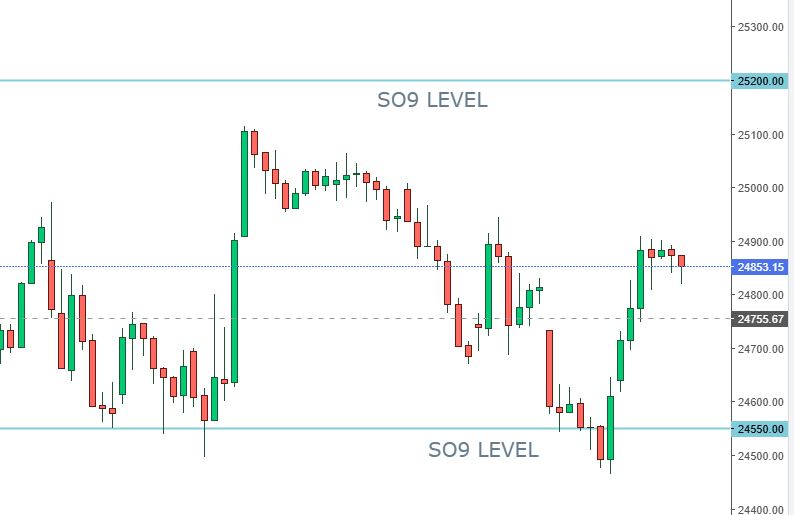Image resolution: width=794 pixels, height=515 pixels.
Task: Select the blue 24853.15 current price label
Action: click(x=760, y=267)
